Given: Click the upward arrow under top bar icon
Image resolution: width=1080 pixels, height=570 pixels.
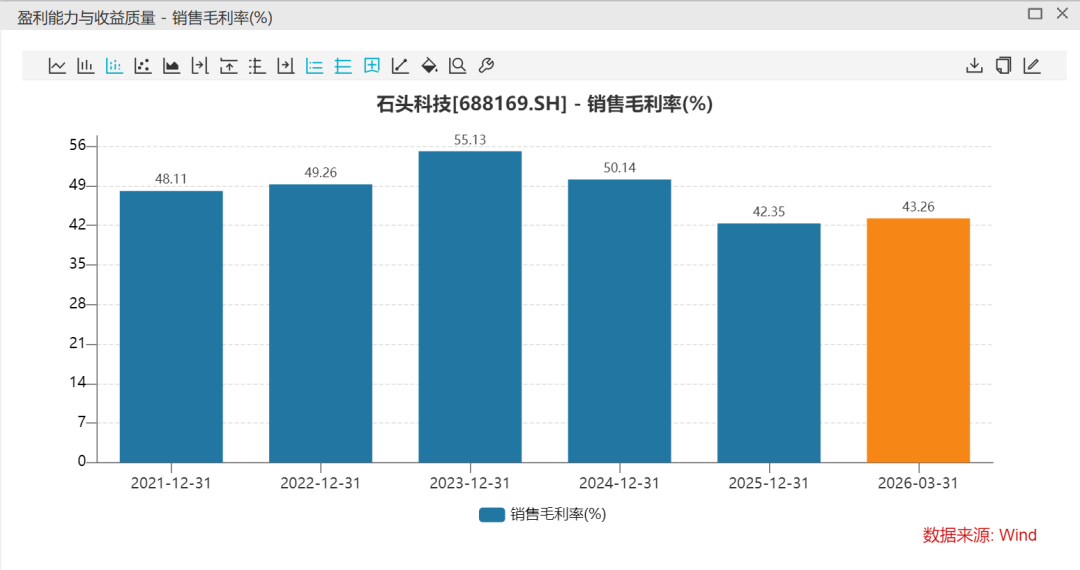Looking at the screenshot, I should pyautogui.click(x=229, y=66).
